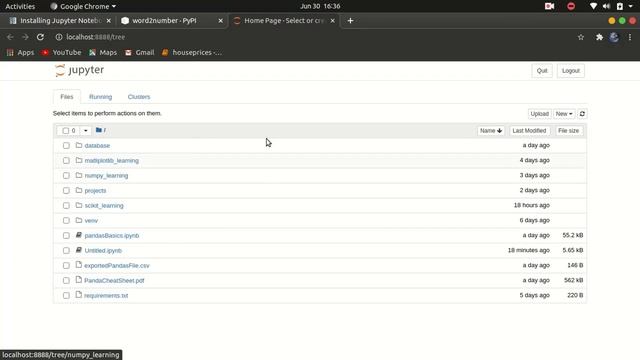Open Chrome extensions puzzle icon

coord(599,37)
